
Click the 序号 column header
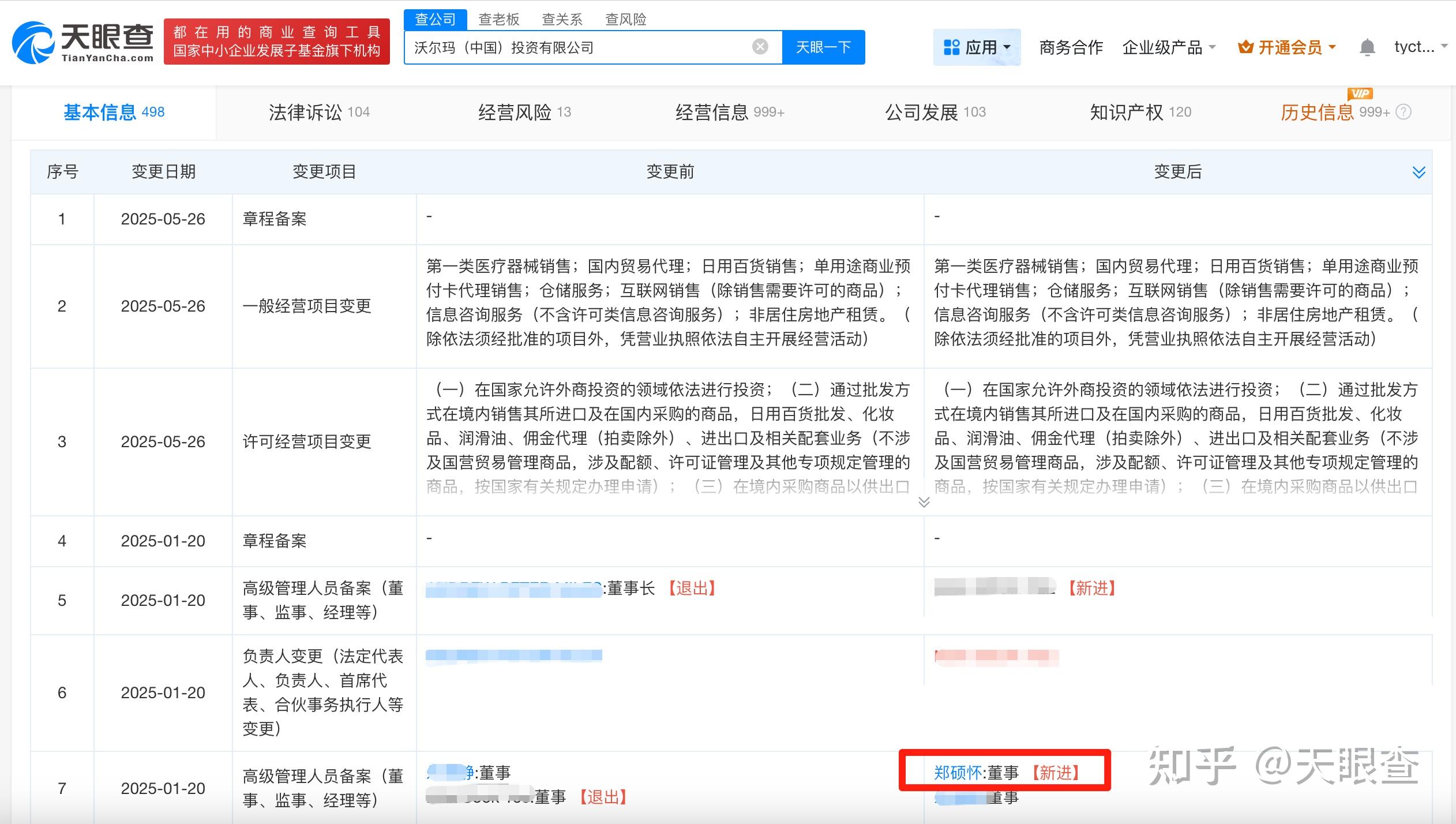coord(62,172)
